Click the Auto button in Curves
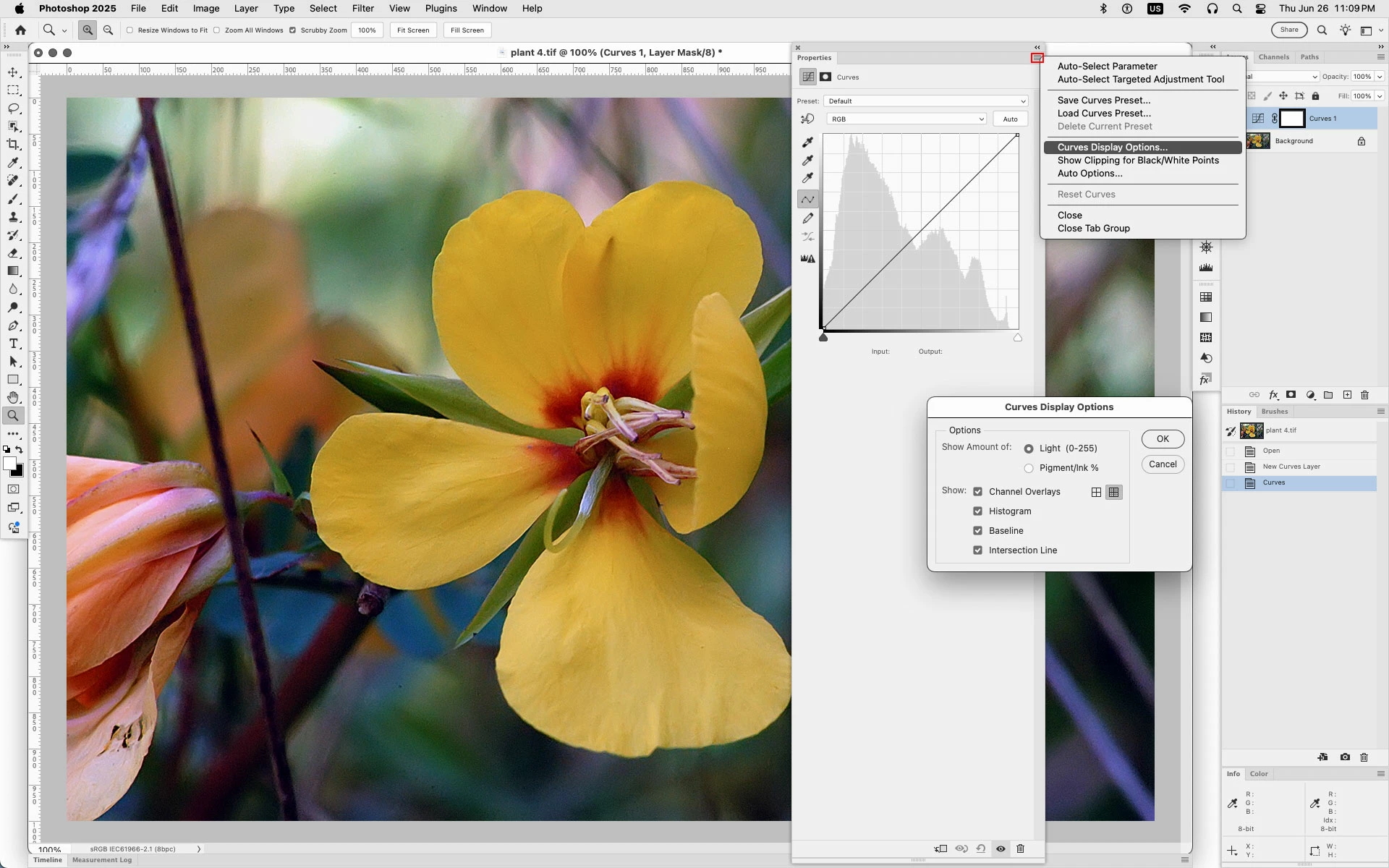1389x868 pixels. (1010, 119)
